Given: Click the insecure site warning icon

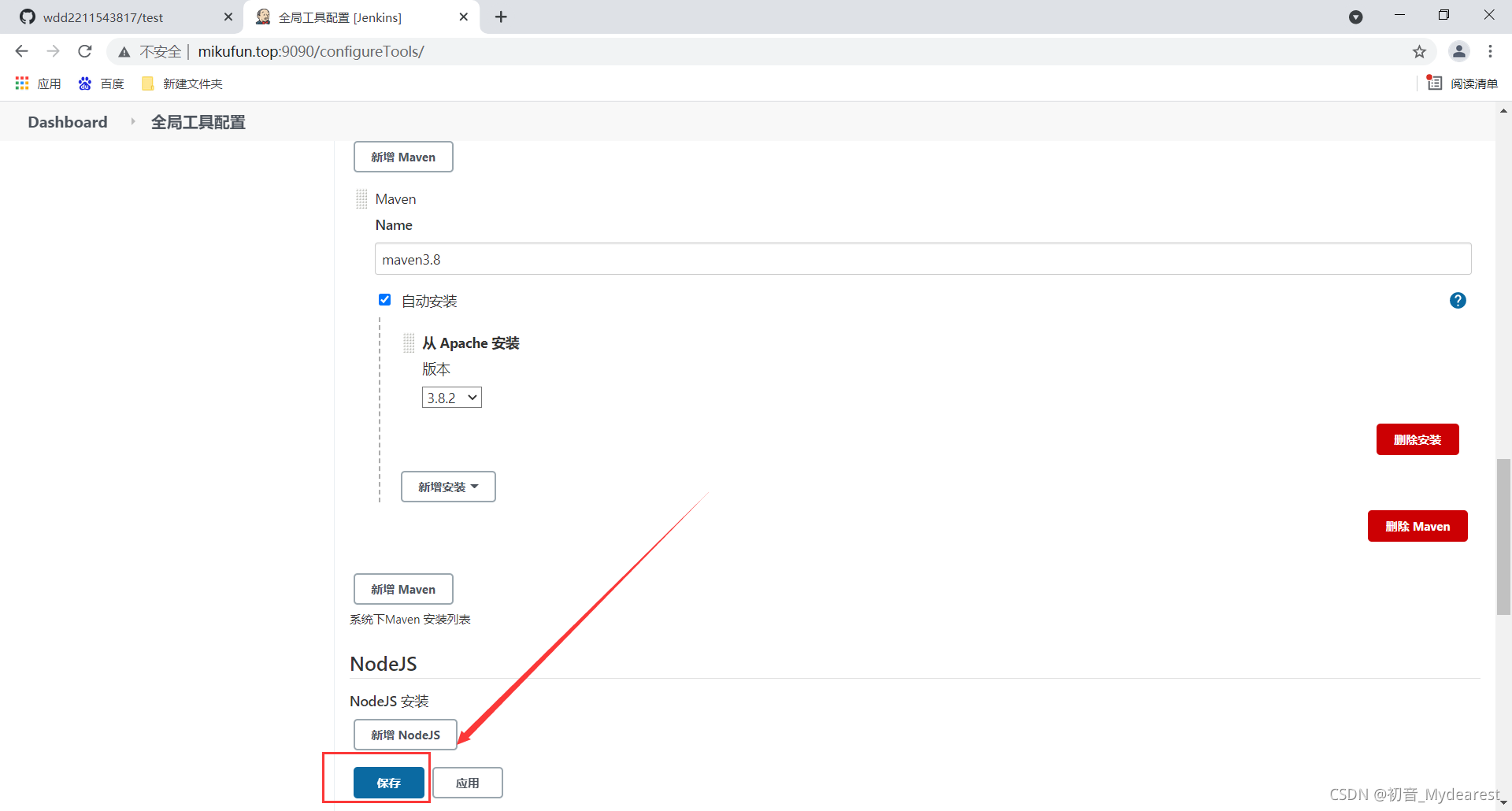Looking at the screenshot, I should pyautogui.click(x=124, y=52).
